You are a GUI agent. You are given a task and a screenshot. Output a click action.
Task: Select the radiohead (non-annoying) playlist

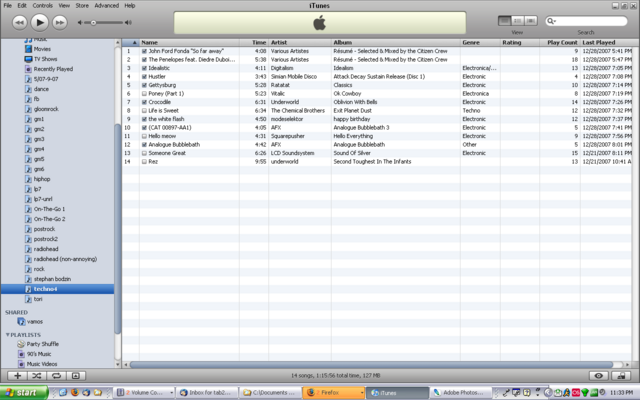pos(65,259)
